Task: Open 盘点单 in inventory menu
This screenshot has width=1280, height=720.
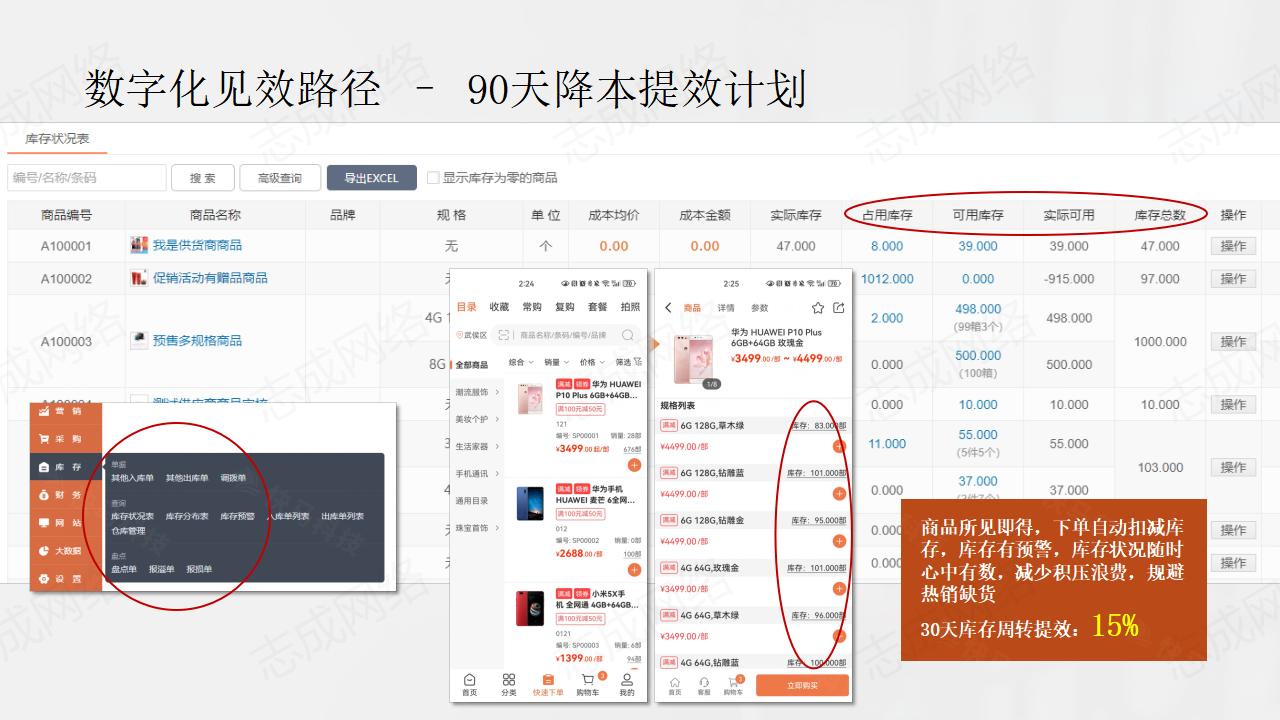Action: [x=124, y=569]
